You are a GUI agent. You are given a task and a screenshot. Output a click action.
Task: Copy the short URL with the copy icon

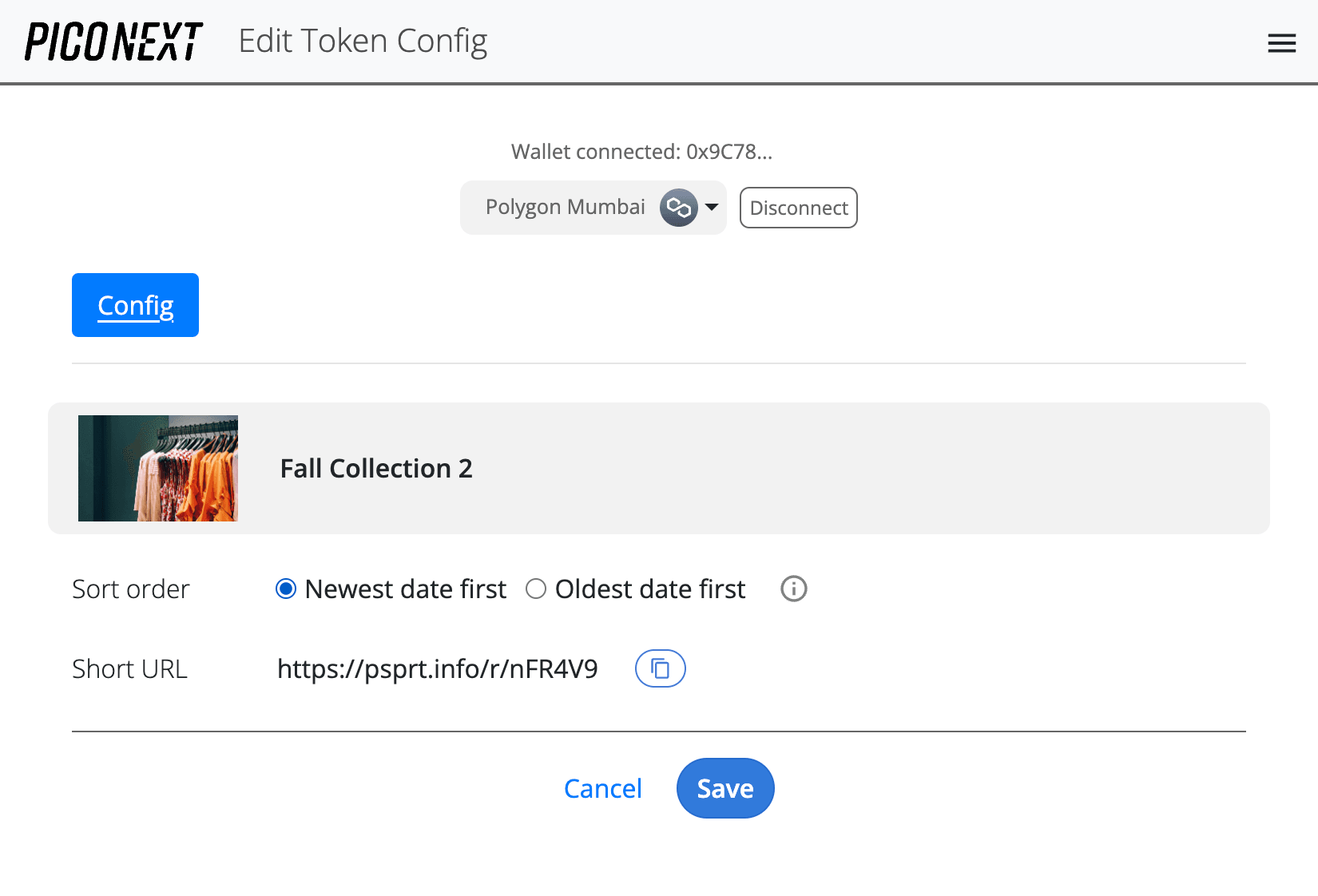pos(660,668)
